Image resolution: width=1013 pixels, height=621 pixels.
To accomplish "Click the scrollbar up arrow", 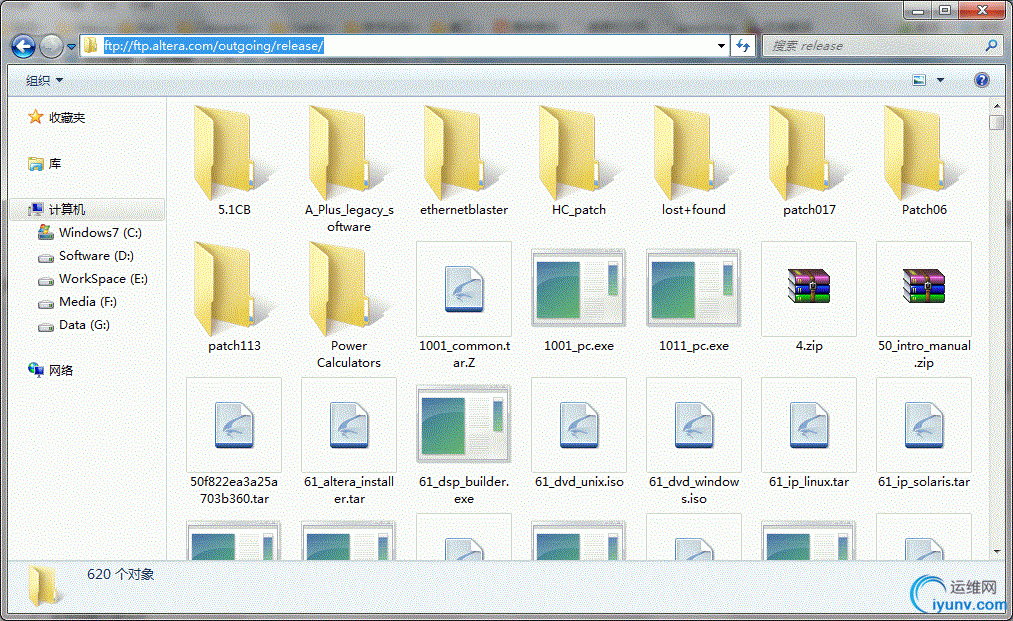I will coord(996,105).
